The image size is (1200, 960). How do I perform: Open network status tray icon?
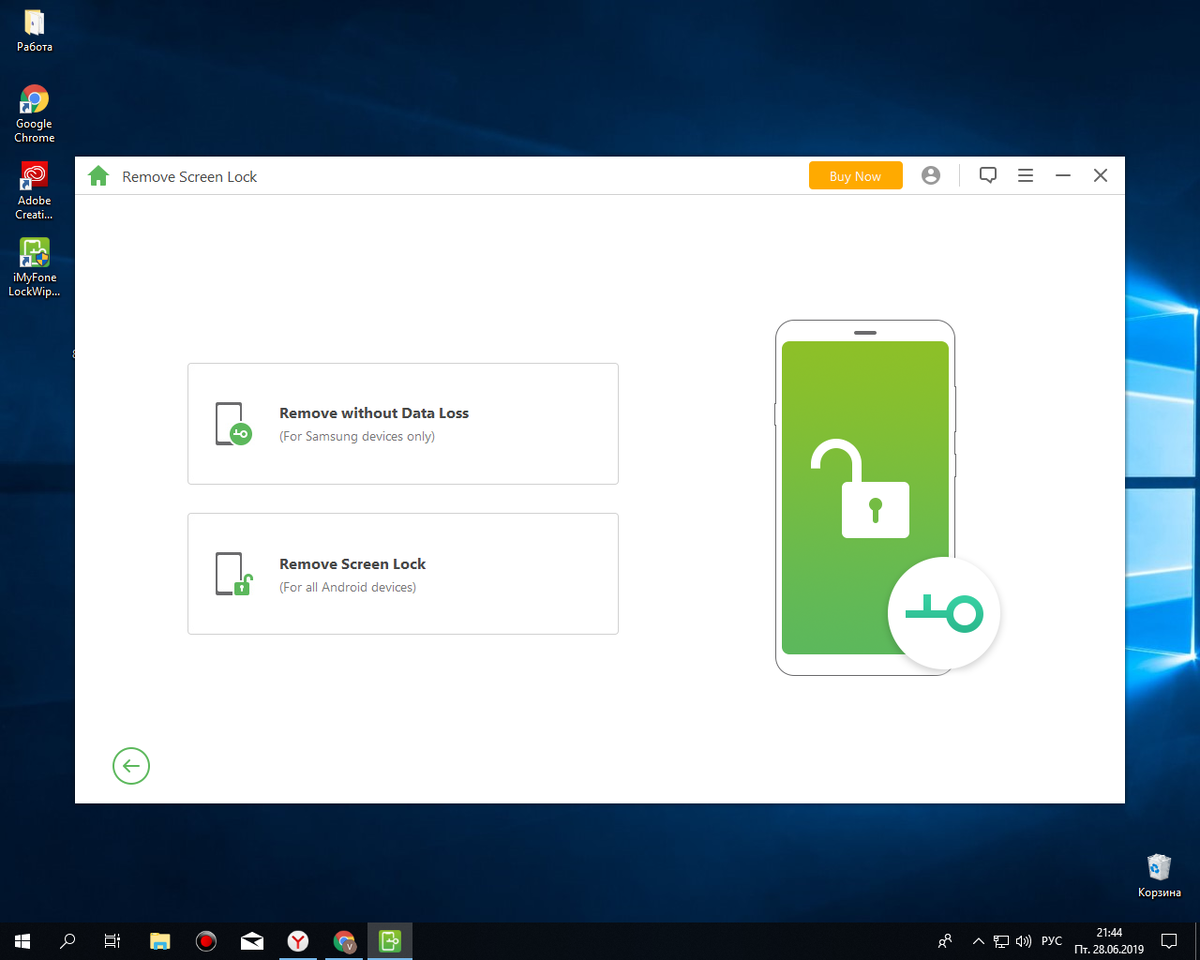coord(1001,941)
